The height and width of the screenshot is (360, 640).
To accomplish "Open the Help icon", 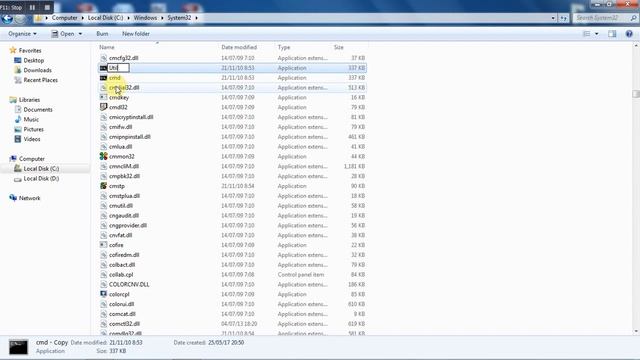I will click(x=629, y=34).
